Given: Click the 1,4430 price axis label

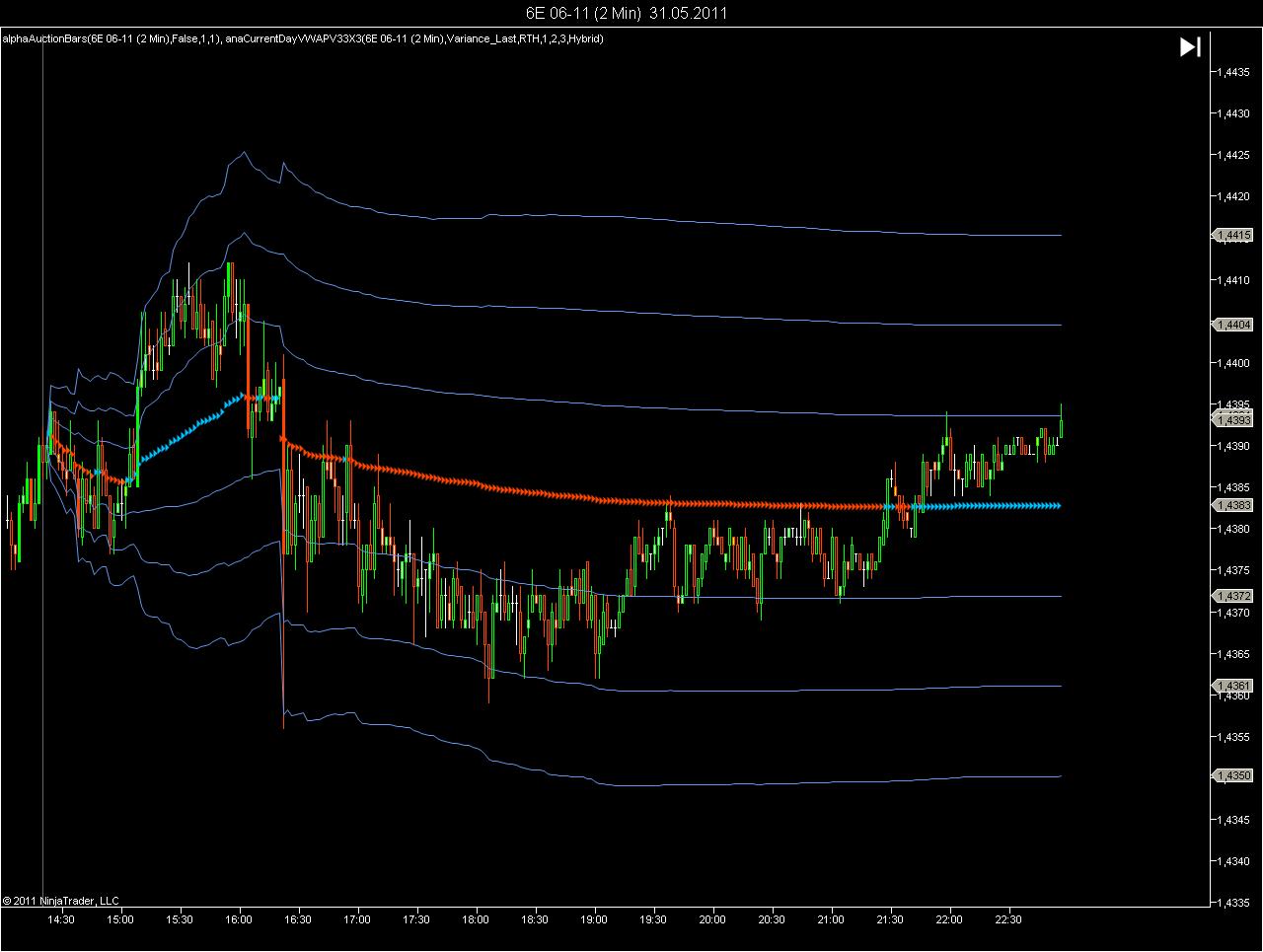Looking at the screenshot, I should click(x=1235, y=113).
